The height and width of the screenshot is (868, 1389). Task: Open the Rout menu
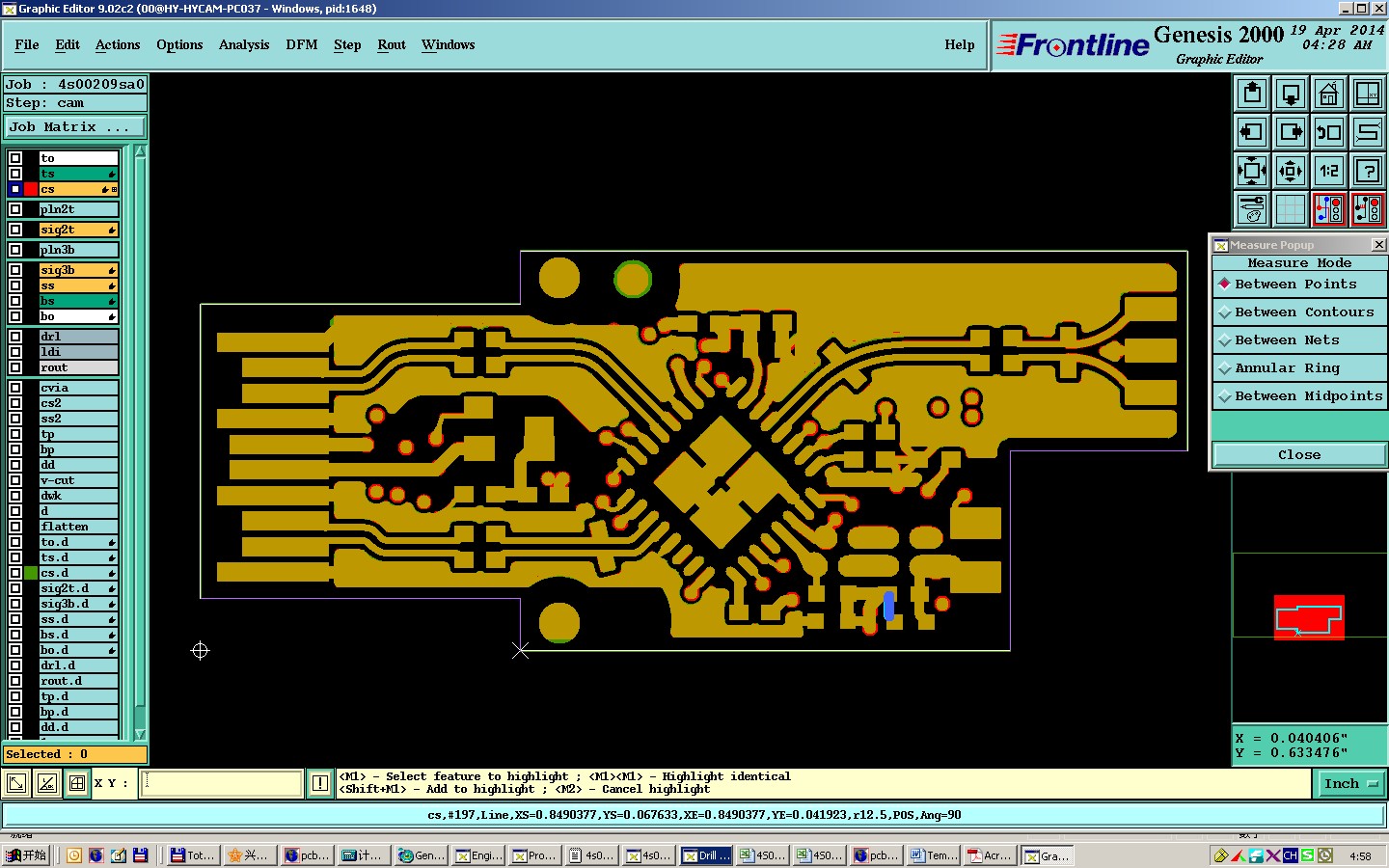[392, 45]
